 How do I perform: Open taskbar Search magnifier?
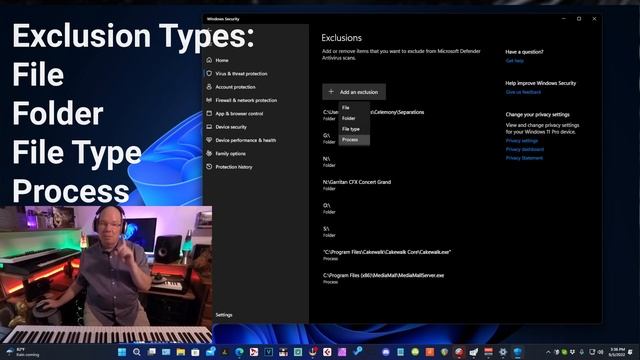click(x=137, y=352)
